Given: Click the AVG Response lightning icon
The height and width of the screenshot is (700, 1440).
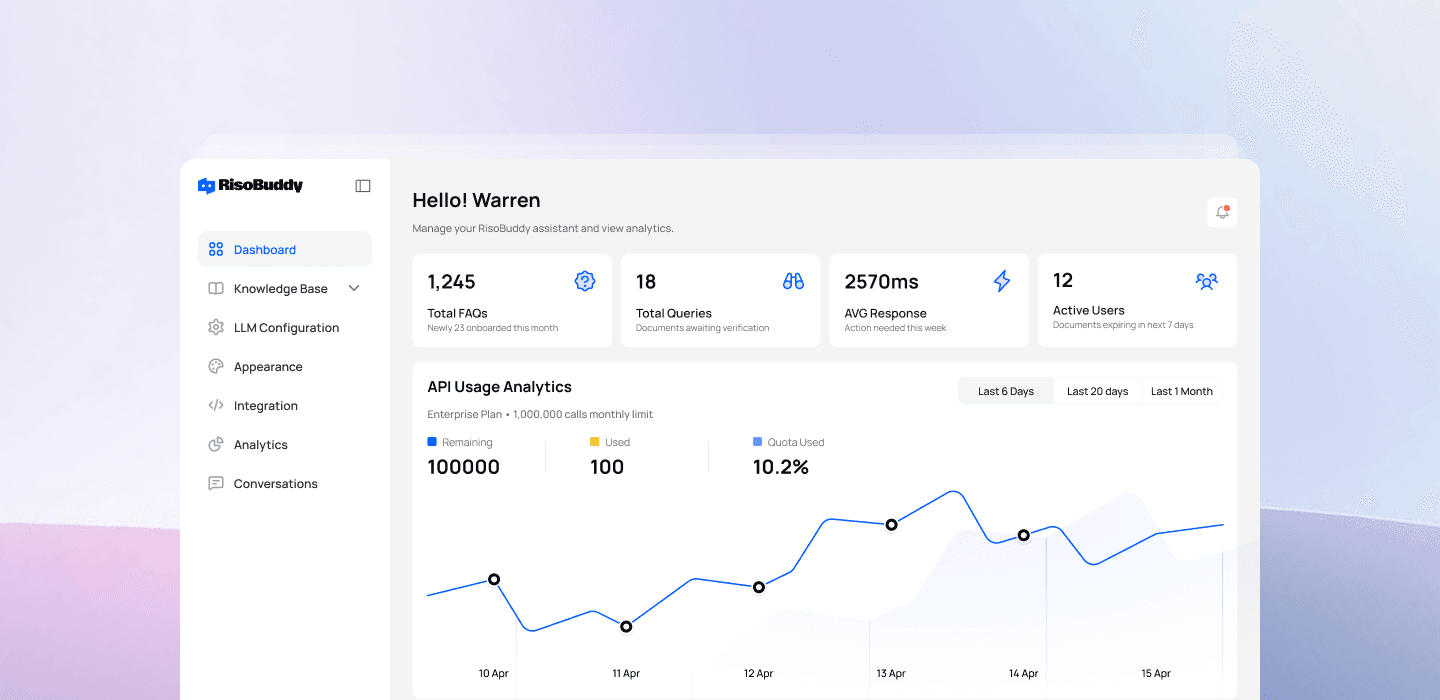Looking at the screenshot, I should click(1001, 281).
